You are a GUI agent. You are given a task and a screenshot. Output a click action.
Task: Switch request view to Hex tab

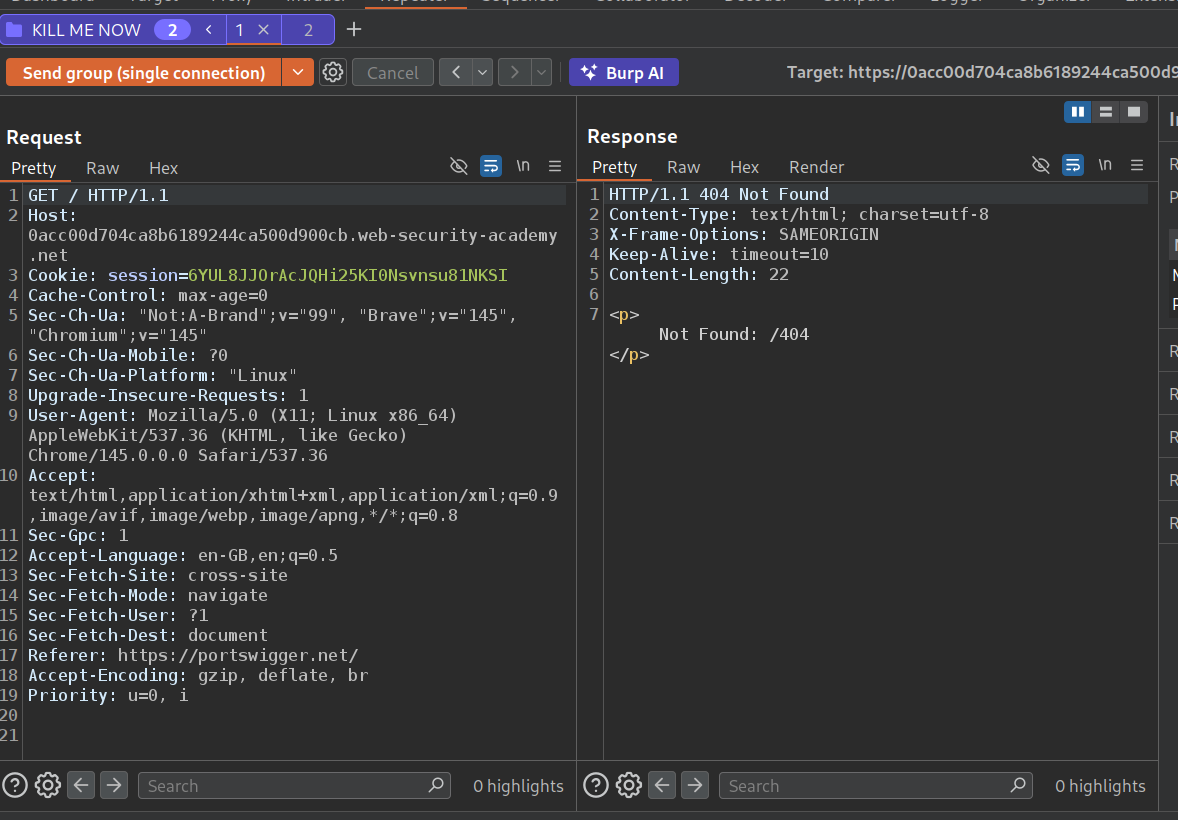coord(163,168)
